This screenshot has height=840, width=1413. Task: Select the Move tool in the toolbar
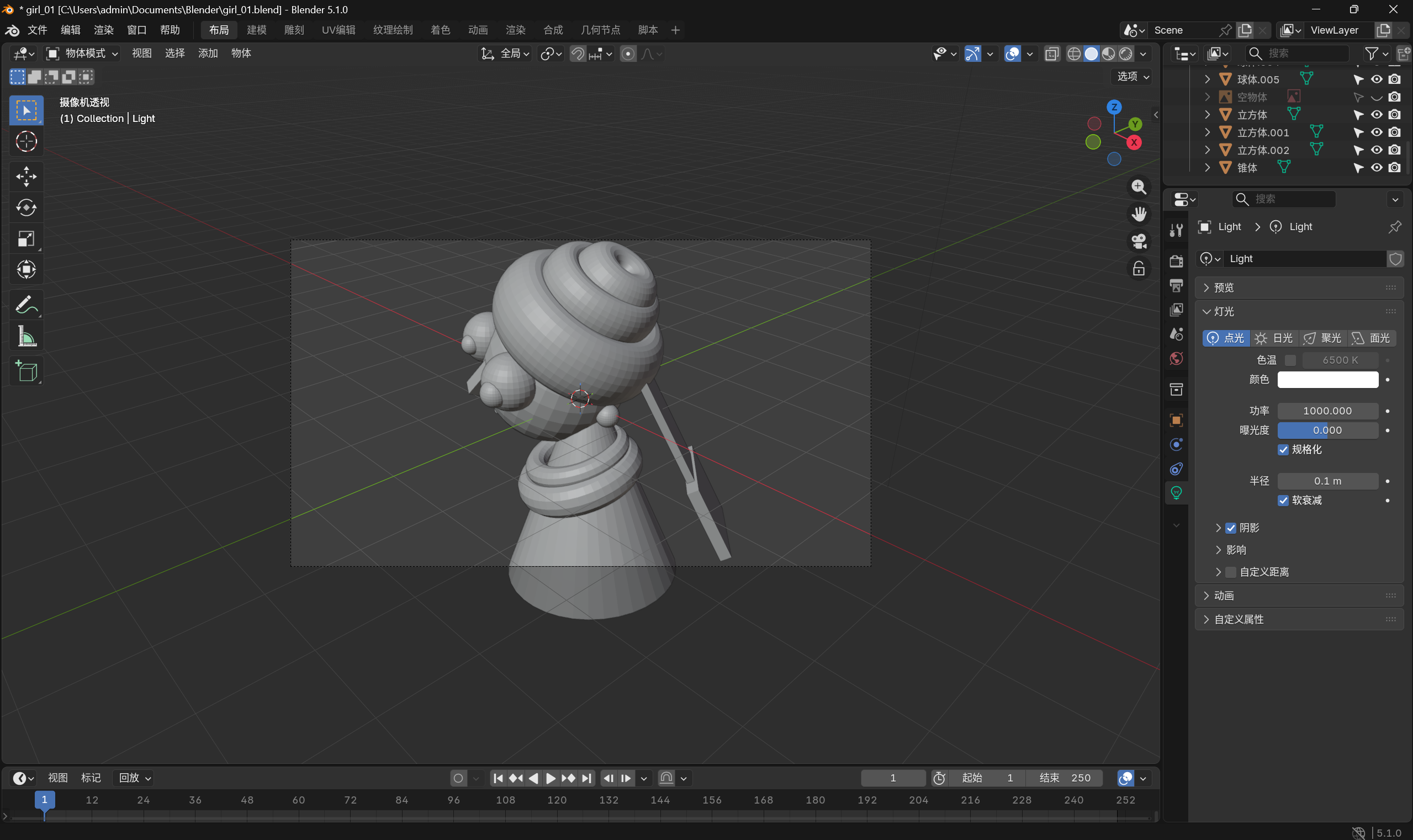[26, 176]
